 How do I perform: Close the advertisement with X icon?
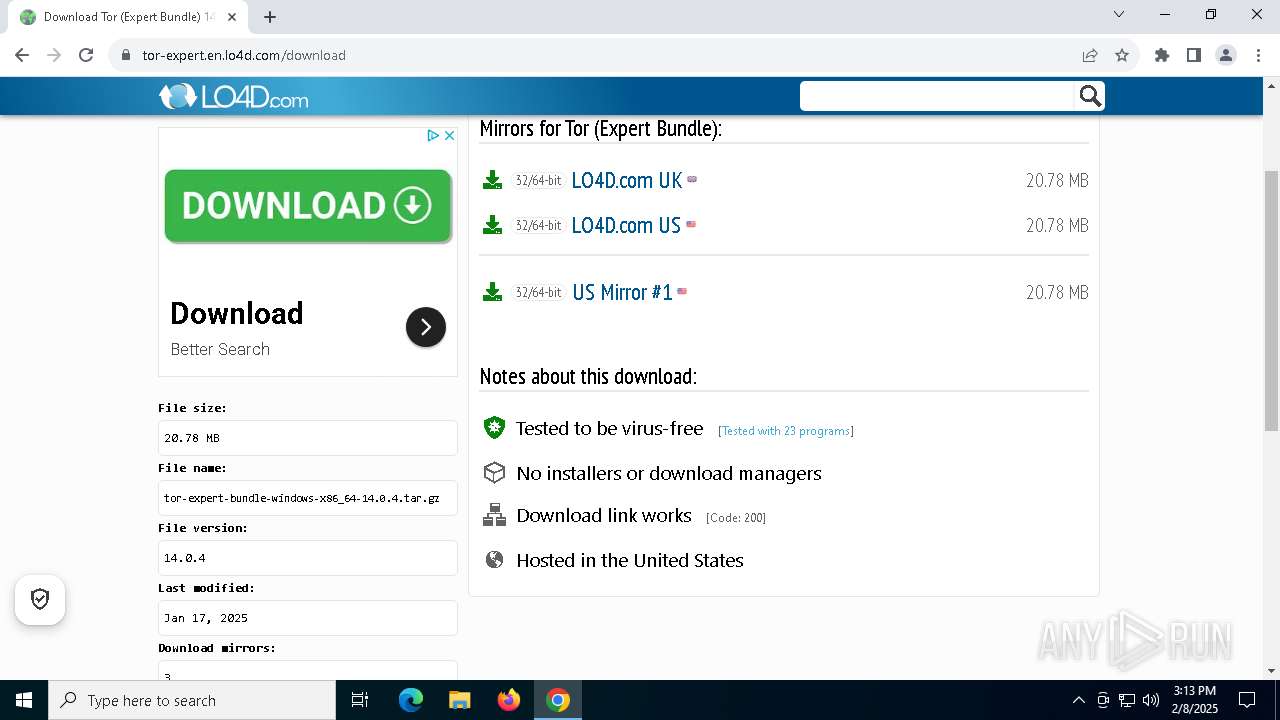(450, 135)
